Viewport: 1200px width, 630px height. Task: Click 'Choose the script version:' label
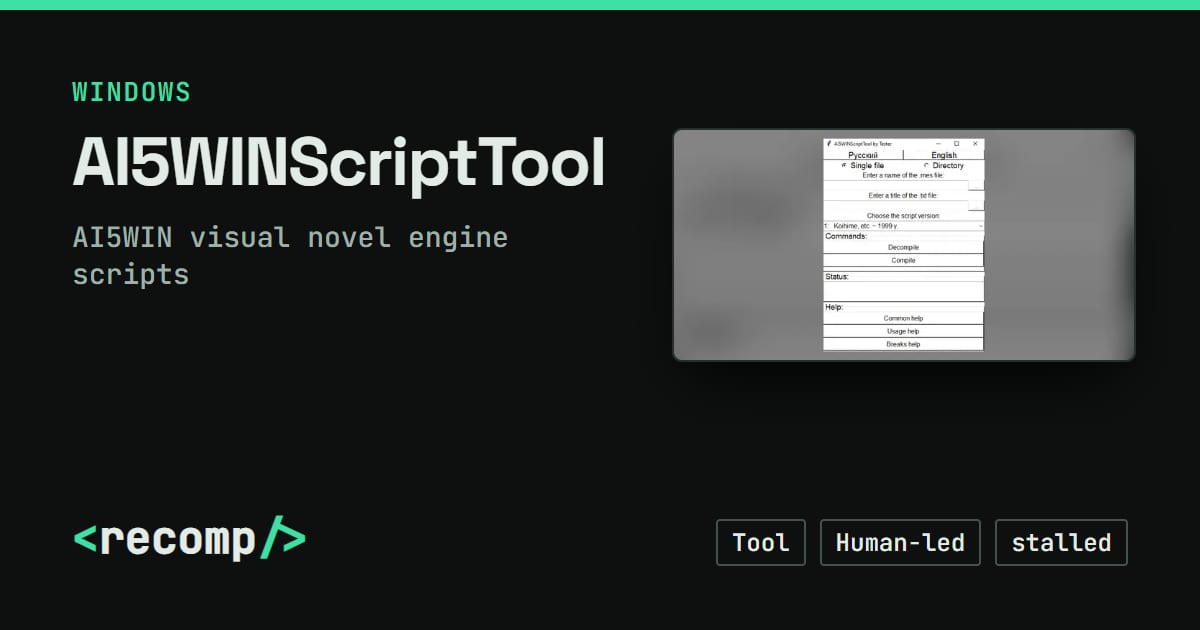coord(903,216)
